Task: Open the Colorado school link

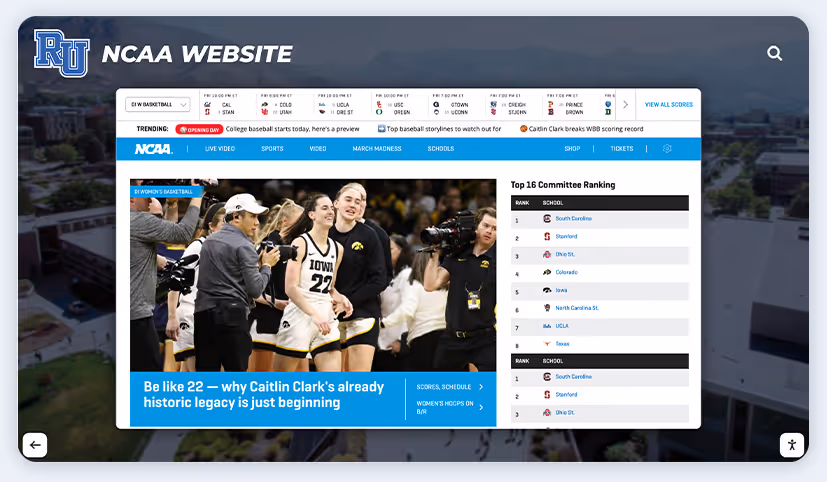Action: point(566,272)
